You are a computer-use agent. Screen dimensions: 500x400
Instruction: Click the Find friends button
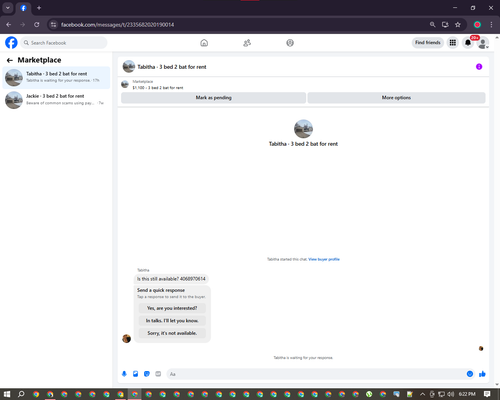pos(428,43)
